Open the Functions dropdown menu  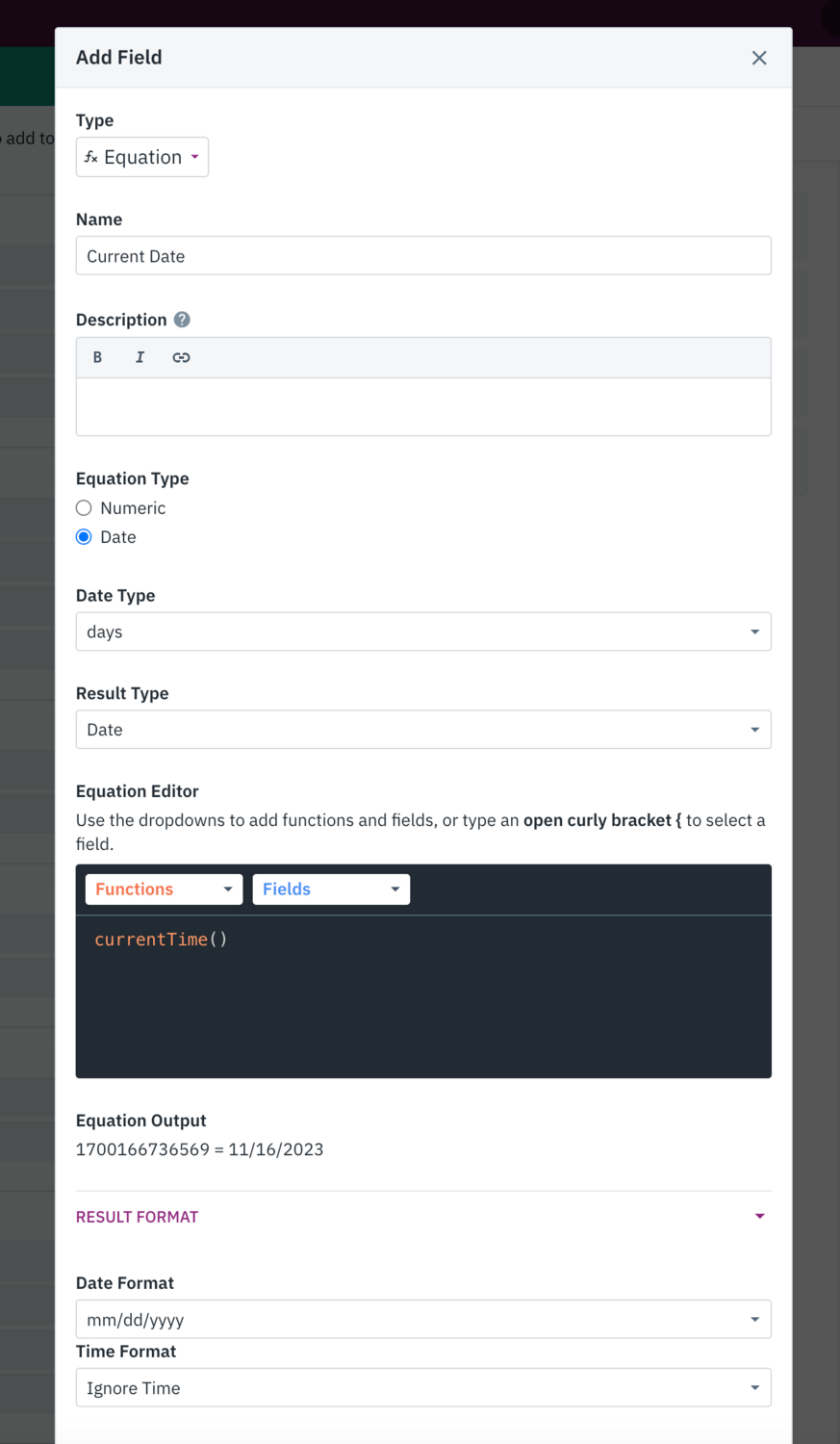(164, 890)
